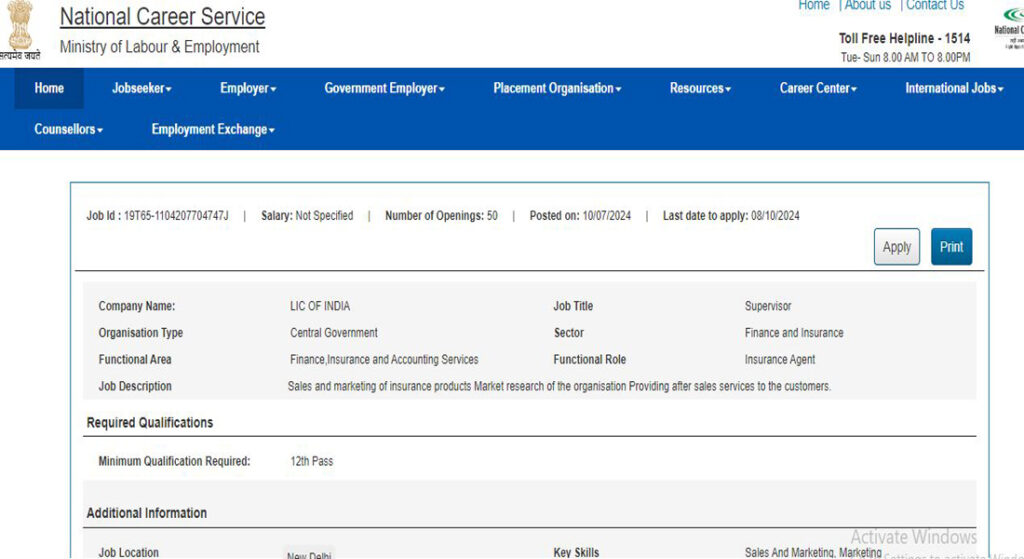Click the Insurance Agent functional role value
This screenshot has width=1024, height=559.
[780, 359]
